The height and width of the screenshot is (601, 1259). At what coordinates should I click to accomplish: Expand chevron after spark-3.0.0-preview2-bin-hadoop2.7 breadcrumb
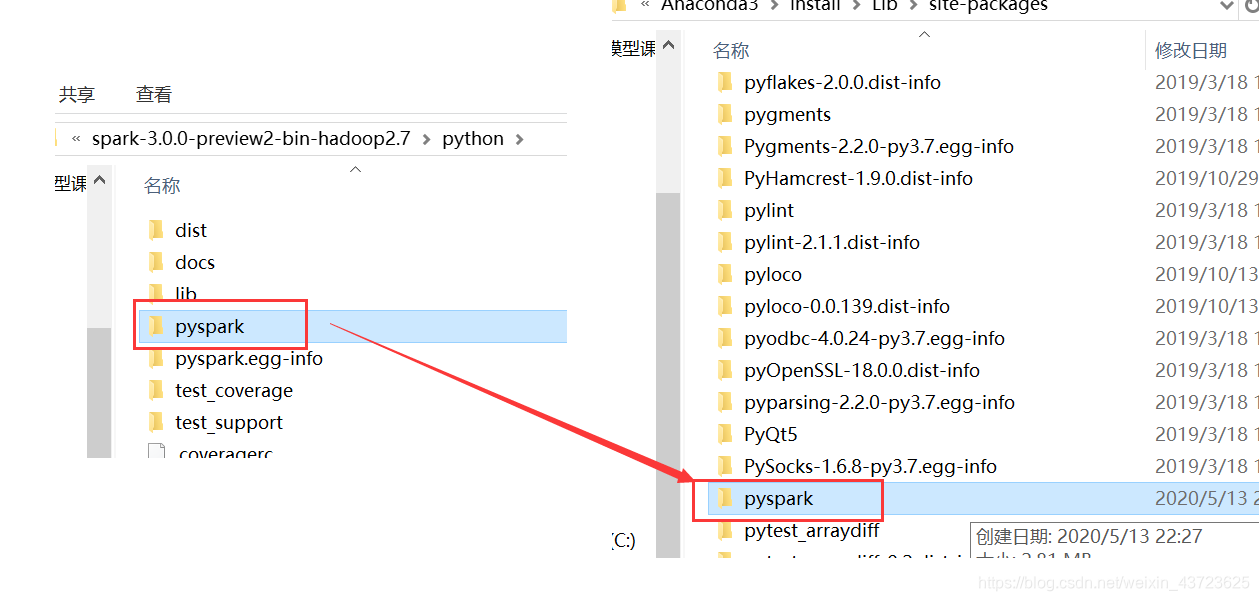[427, 139]
